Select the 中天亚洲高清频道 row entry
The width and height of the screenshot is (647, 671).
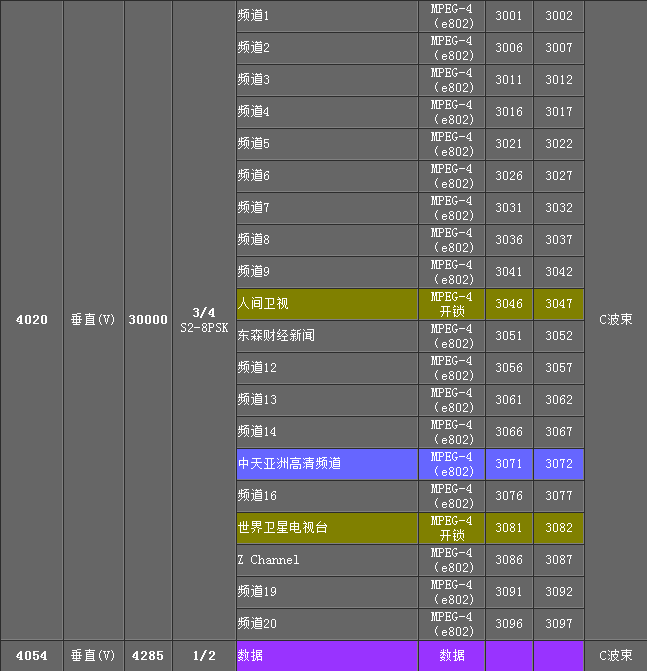click(289, 464)
